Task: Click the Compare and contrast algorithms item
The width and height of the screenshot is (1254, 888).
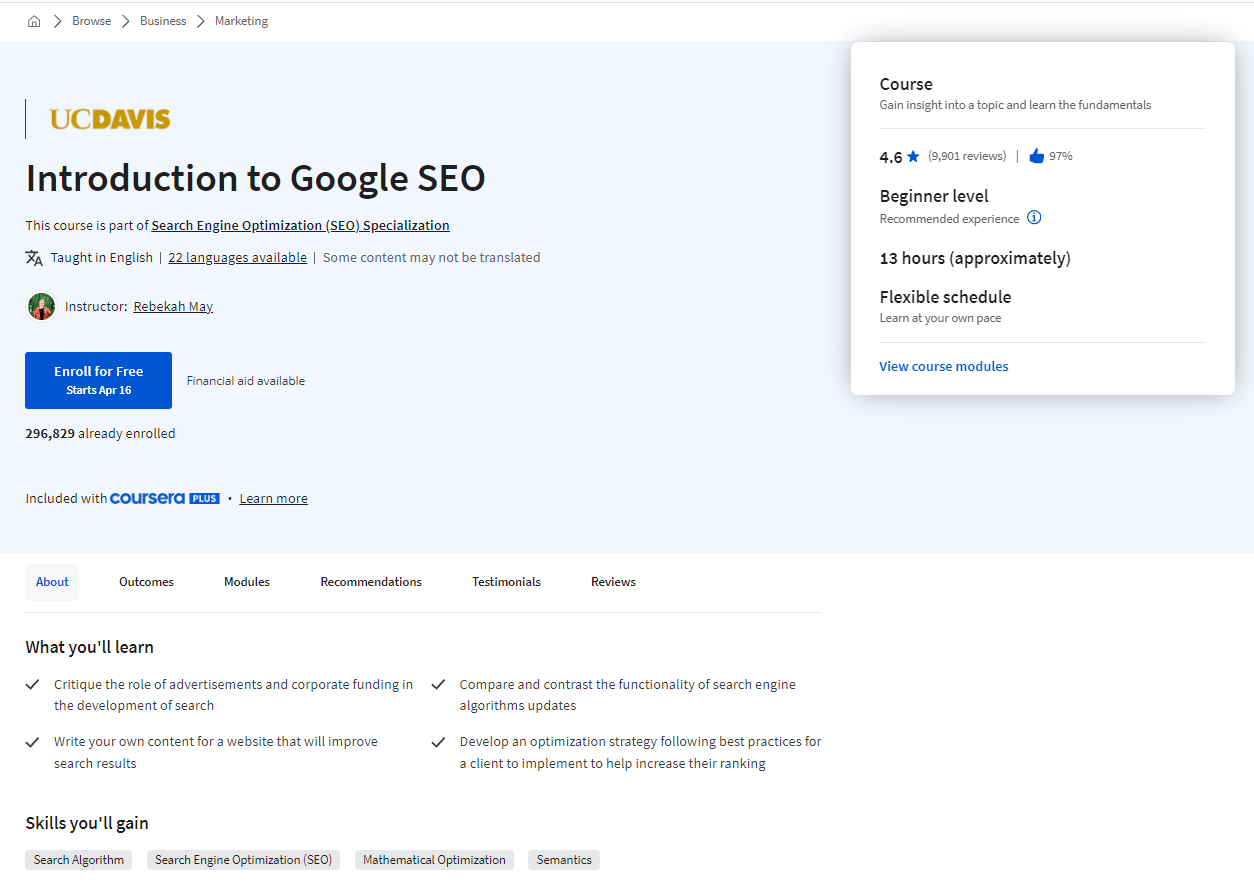Action: 628,695
